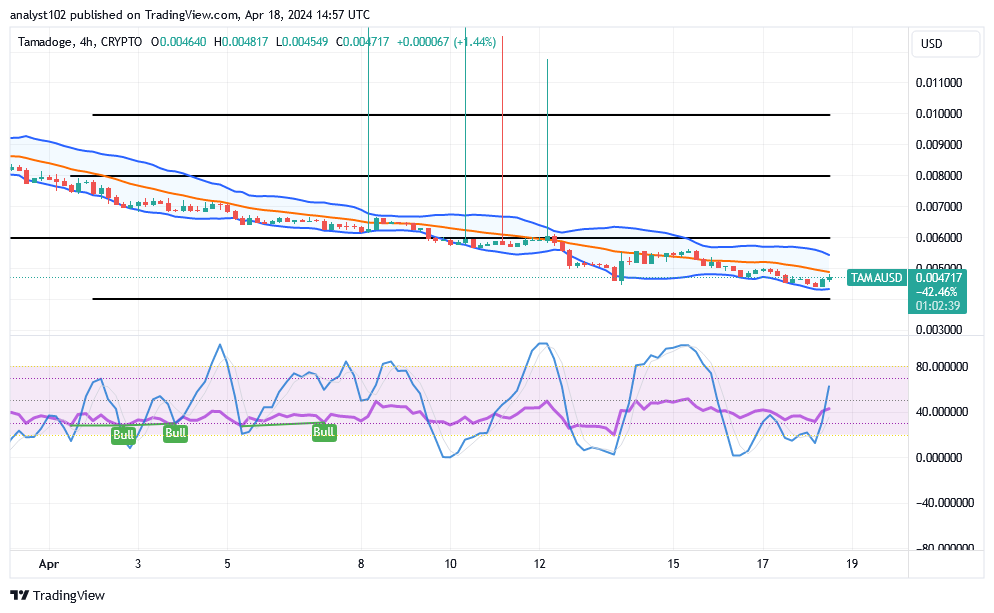Click the open value O0.004640
This screenshot has width=994, height=613.
[178, 42]
